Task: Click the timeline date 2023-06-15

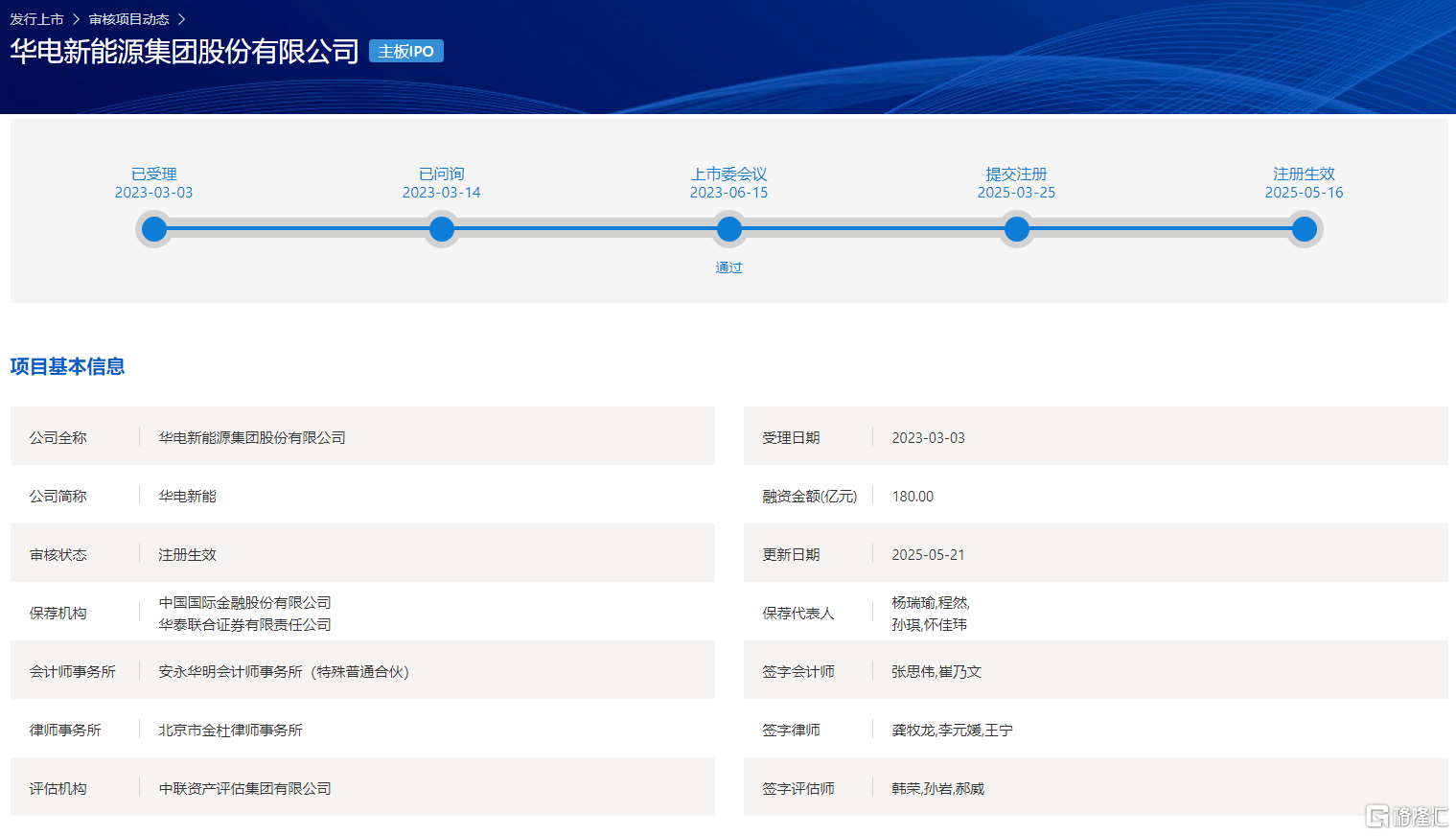Action: pyautogui.click(x=729, y=193)
